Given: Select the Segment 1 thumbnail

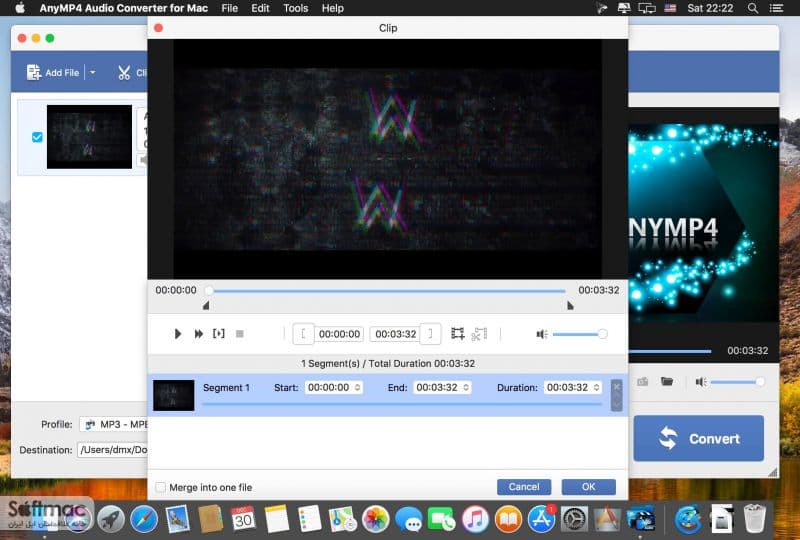Looking at the screenshot, I should coord(173,395).
